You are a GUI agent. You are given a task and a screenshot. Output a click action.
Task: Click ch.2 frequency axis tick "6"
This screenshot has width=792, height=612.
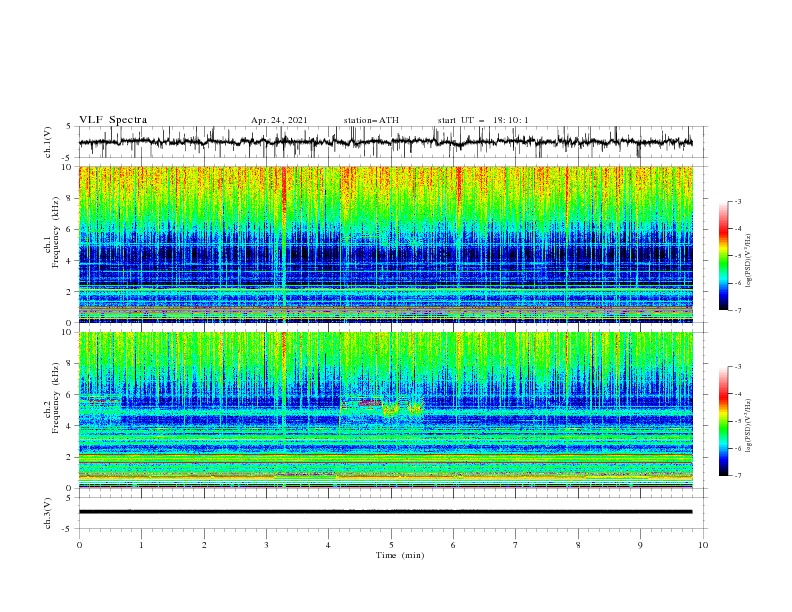tap(70, 395)
